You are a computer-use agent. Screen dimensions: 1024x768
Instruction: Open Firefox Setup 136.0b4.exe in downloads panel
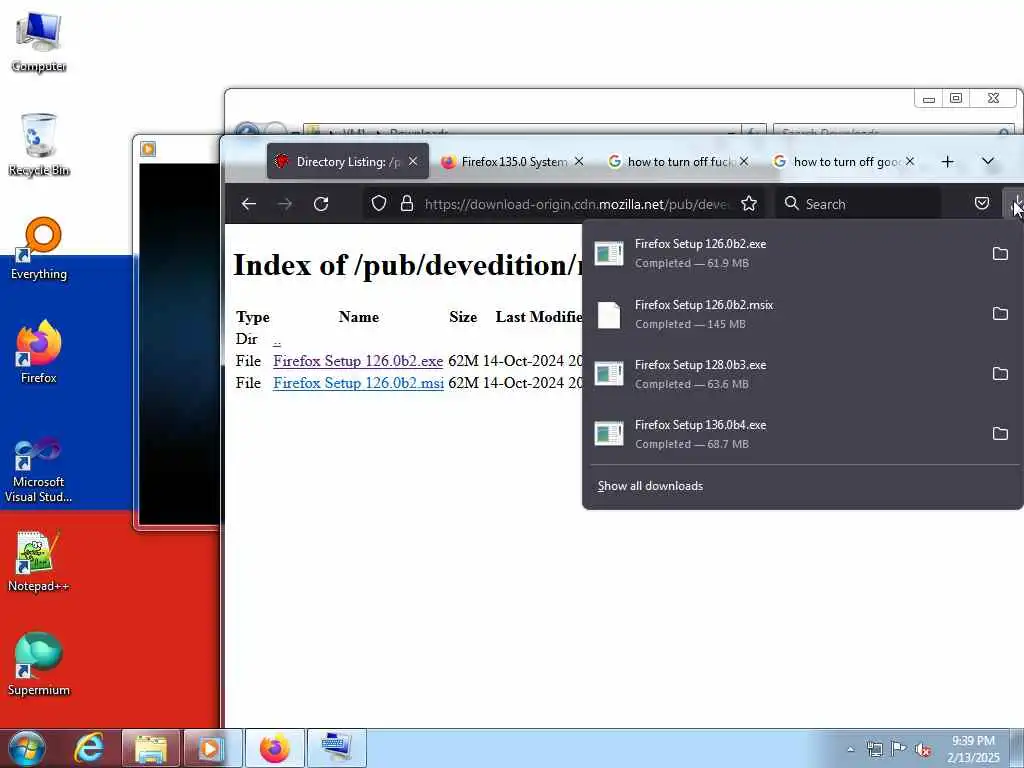point(784,434)
